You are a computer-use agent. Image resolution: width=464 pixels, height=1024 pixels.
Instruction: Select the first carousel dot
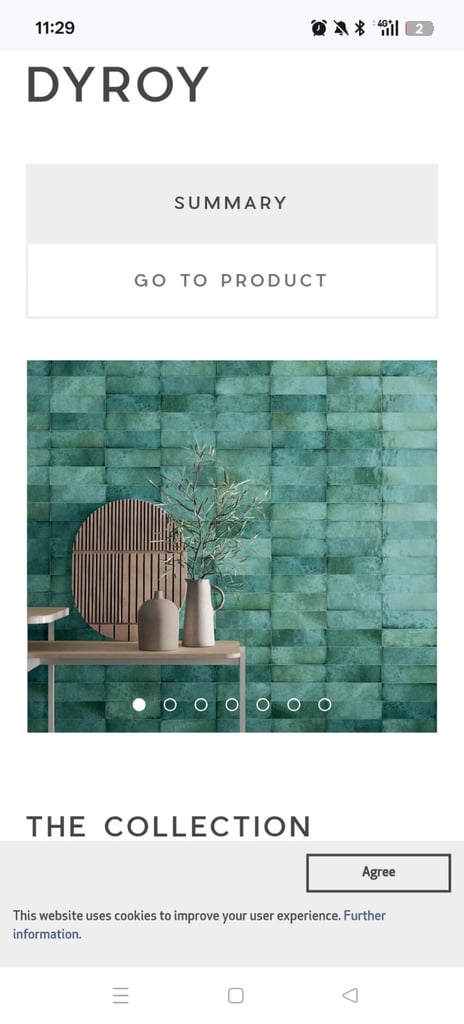click(139, 705)
